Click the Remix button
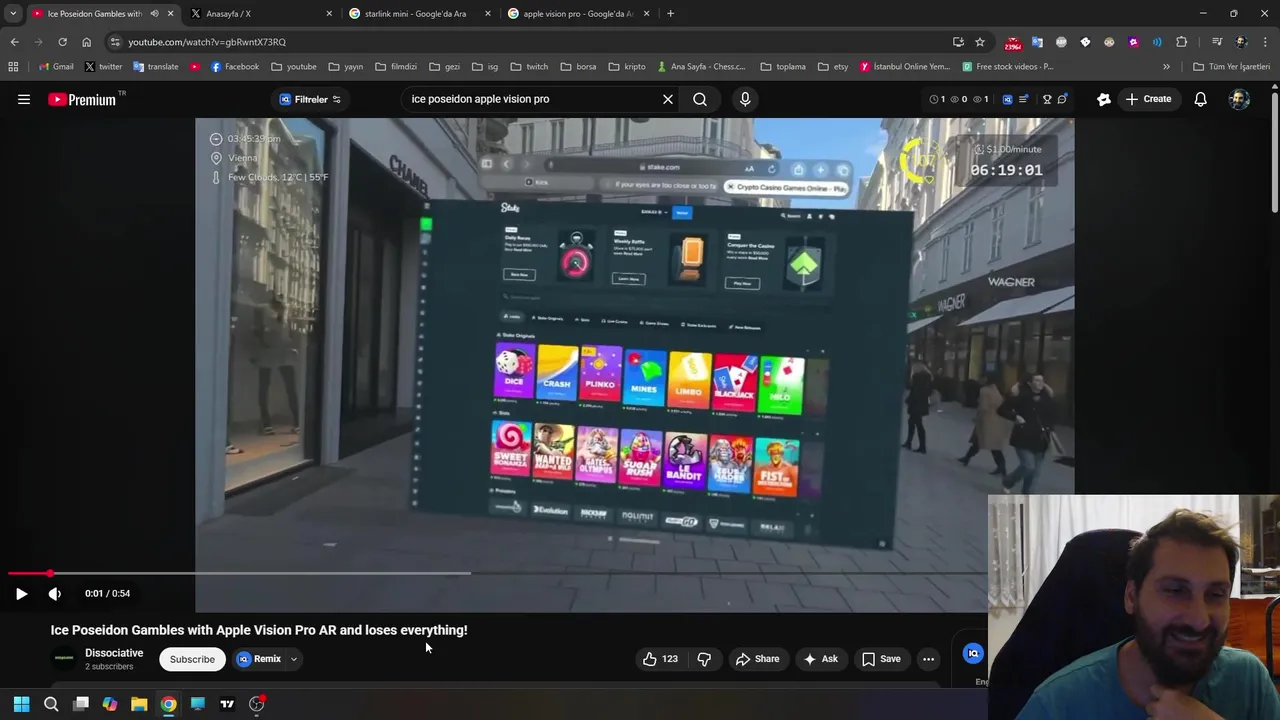 click(259, 659)
